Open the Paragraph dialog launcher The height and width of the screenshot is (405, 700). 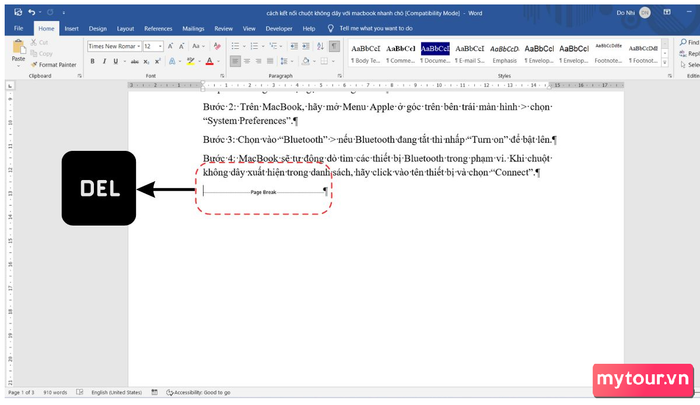point(340,76)
